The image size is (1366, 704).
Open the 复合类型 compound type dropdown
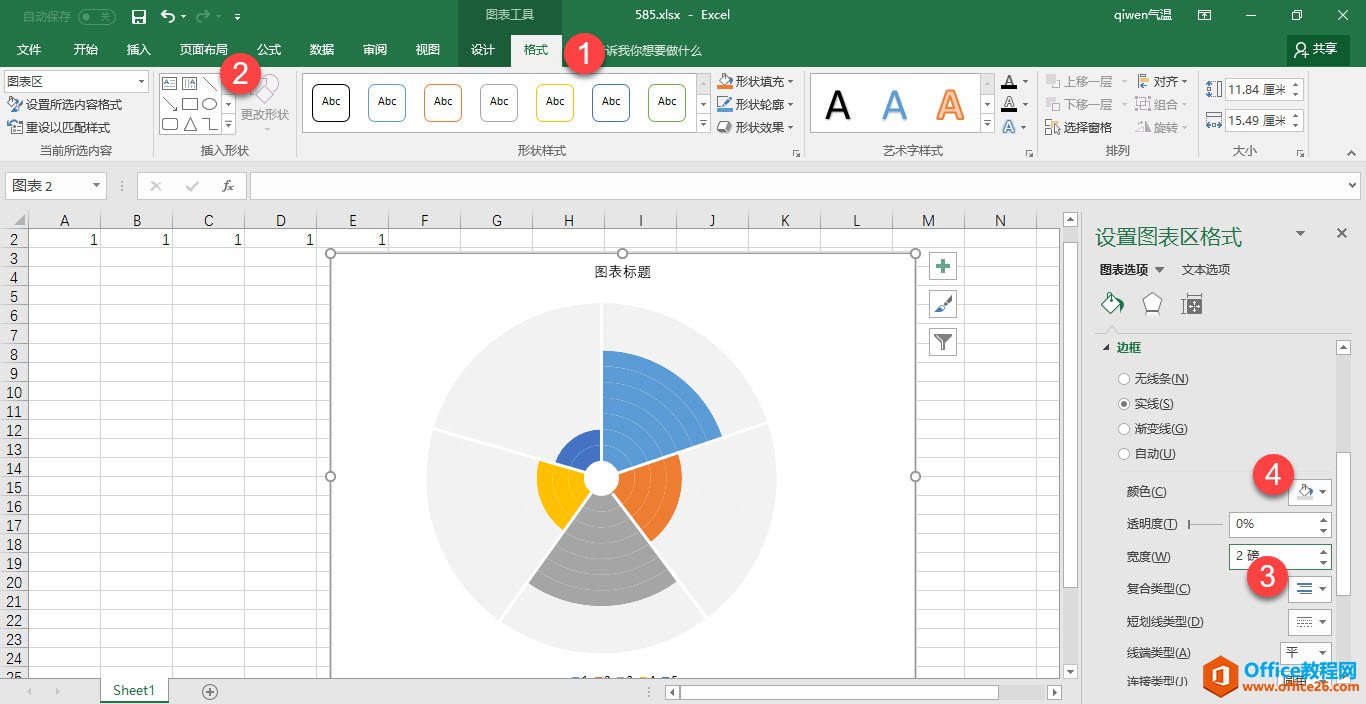pyautogui.click(x=1310, y=589)
